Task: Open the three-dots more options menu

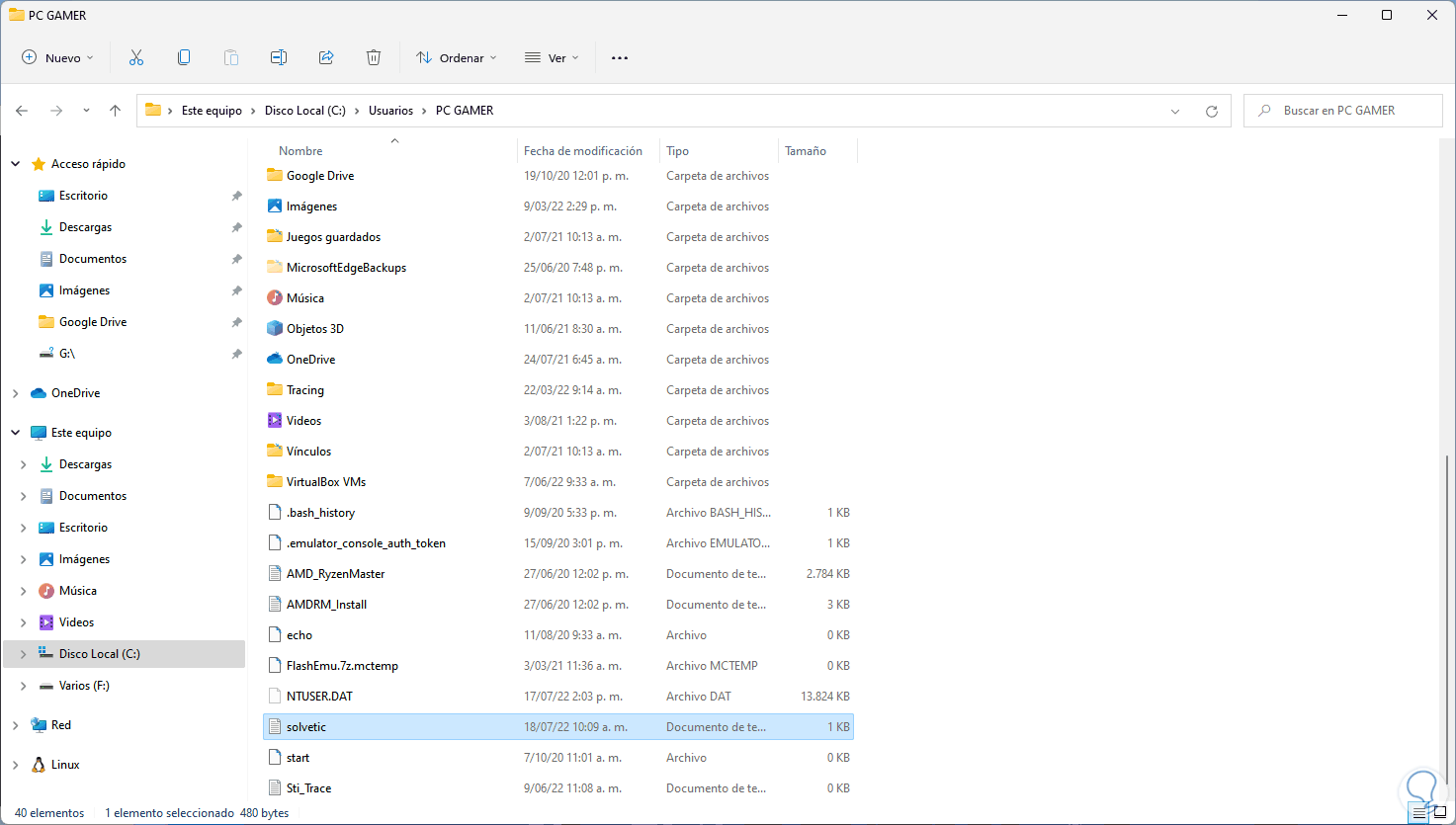Action: pos(620,58)
